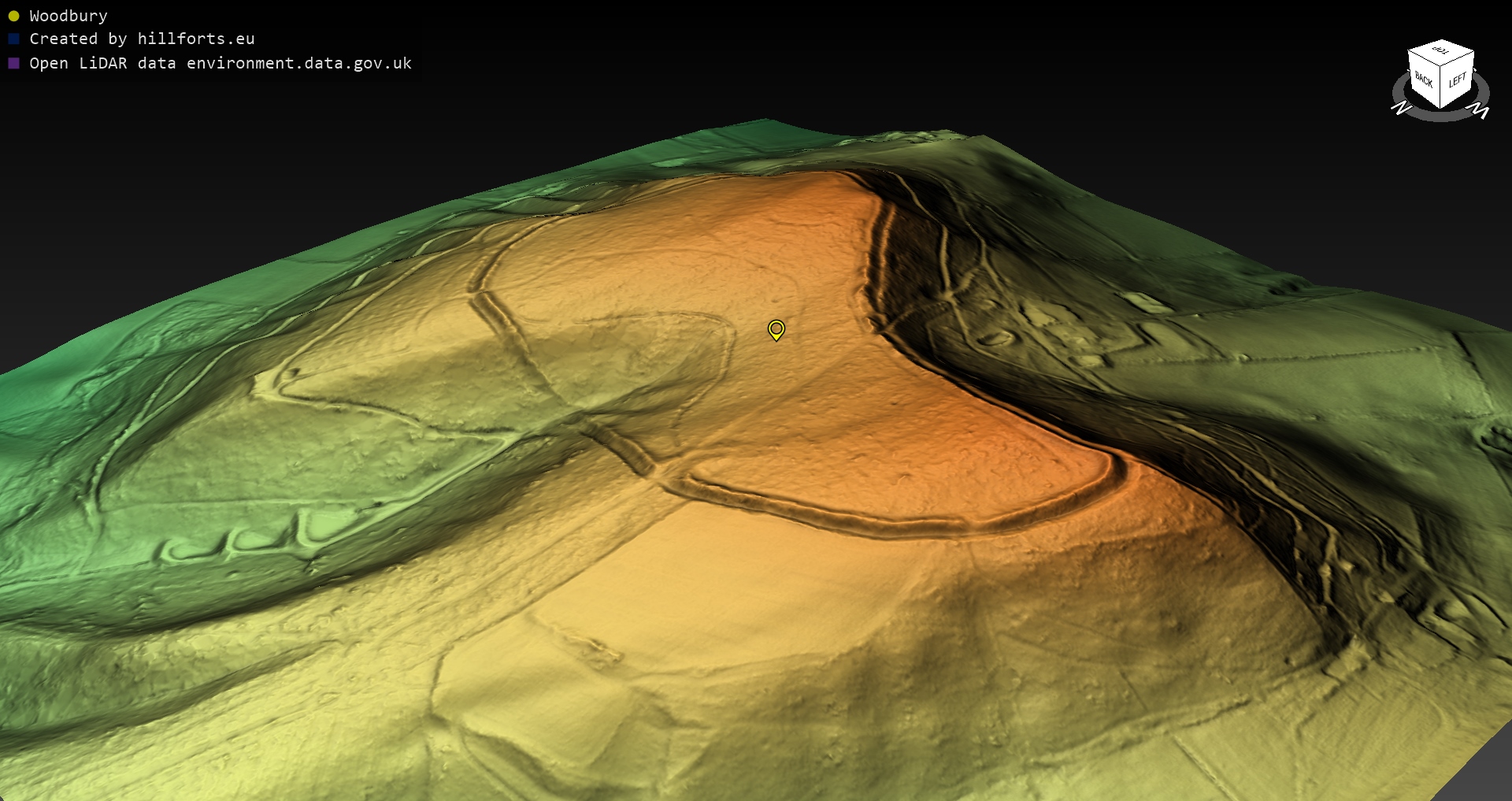Open the hillforts.eu credit text
1512x801 pixels.
(x=196, y=39)
